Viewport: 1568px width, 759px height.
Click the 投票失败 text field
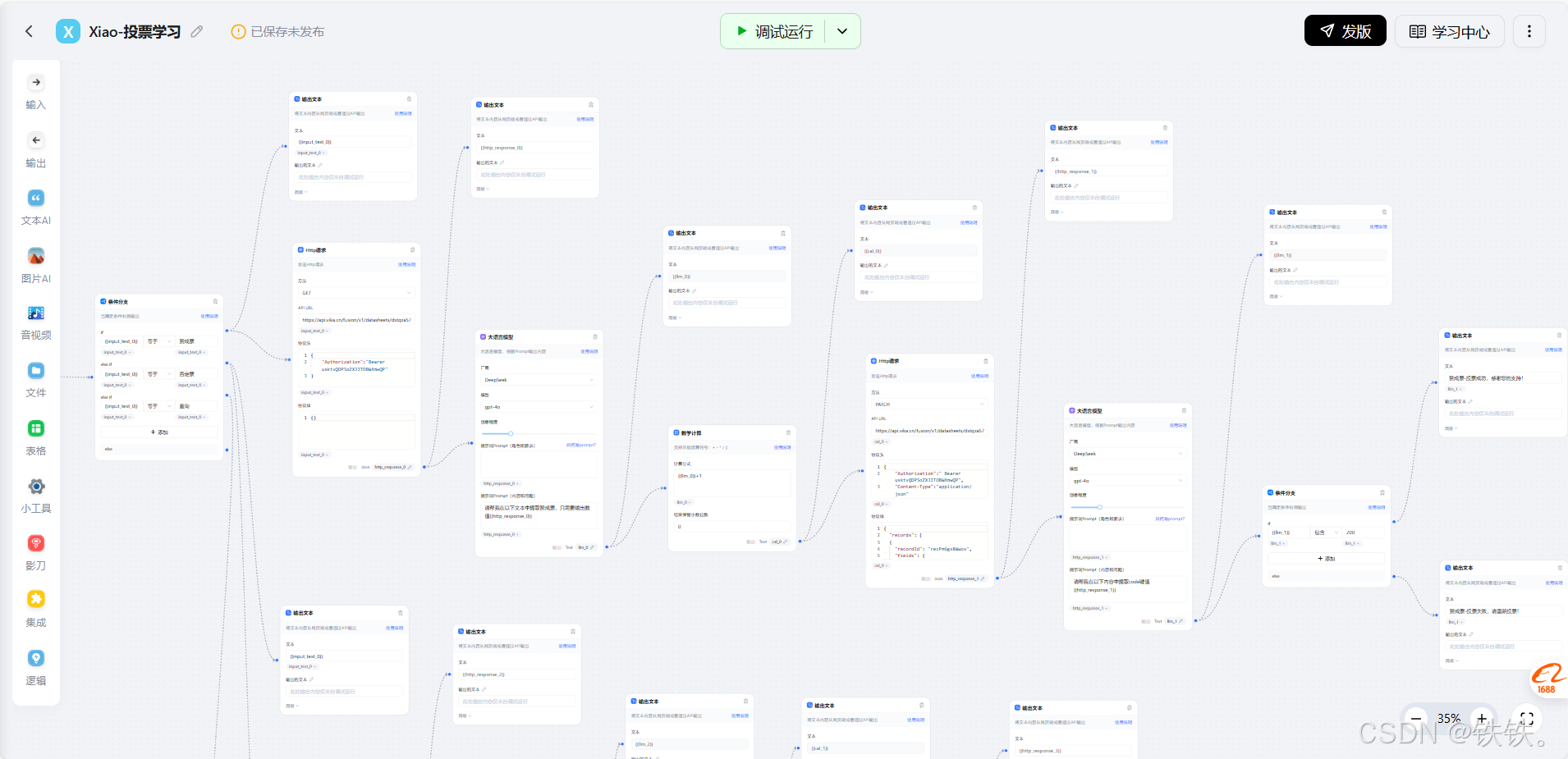(x=1503, y=611)
